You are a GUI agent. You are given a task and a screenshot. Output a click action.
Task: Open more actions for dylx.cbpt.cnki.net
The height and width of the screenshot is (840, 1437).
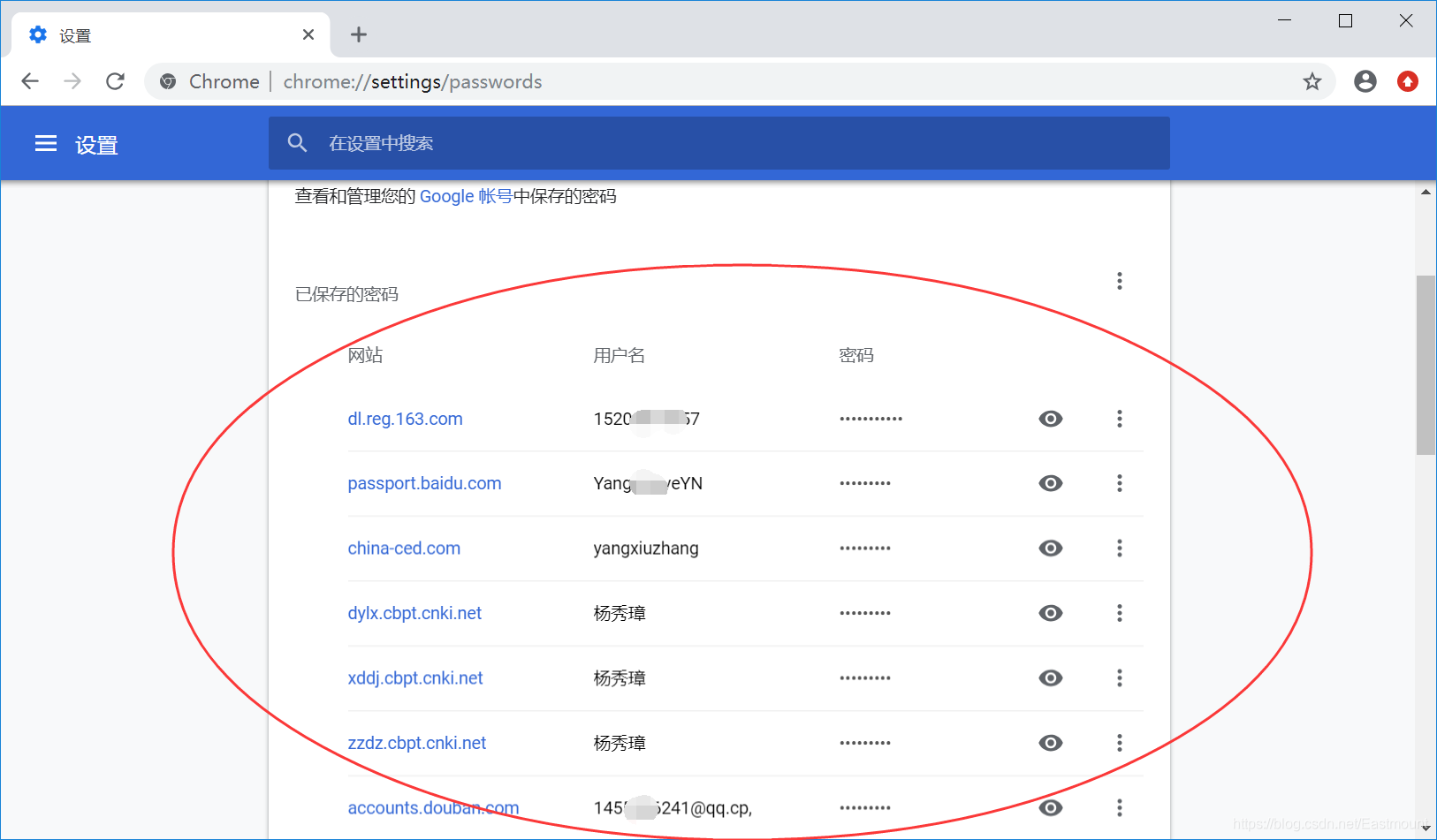(x=1120, y=613)
